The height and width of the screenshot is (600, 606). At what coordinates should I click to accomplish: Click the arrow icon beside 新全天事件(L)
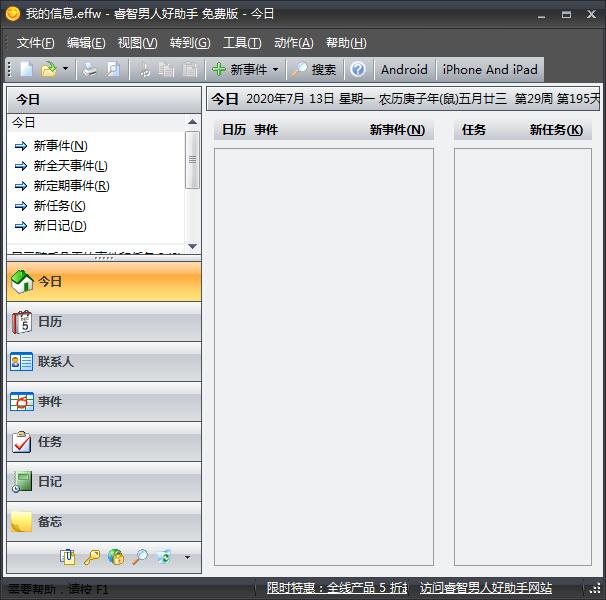21,166
